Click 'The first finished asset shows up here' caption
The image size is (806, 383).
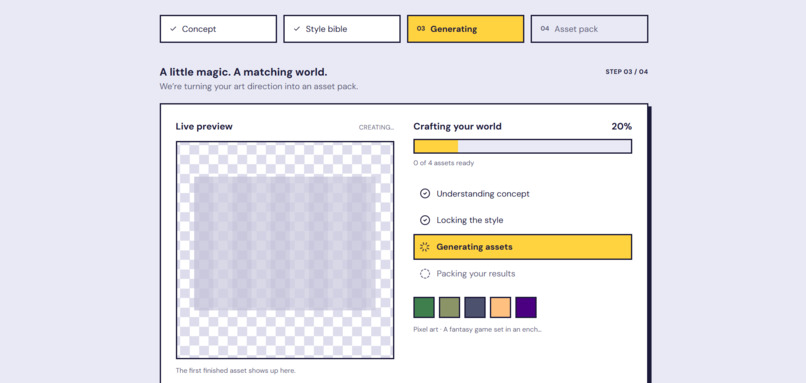(x=236, y=370)
